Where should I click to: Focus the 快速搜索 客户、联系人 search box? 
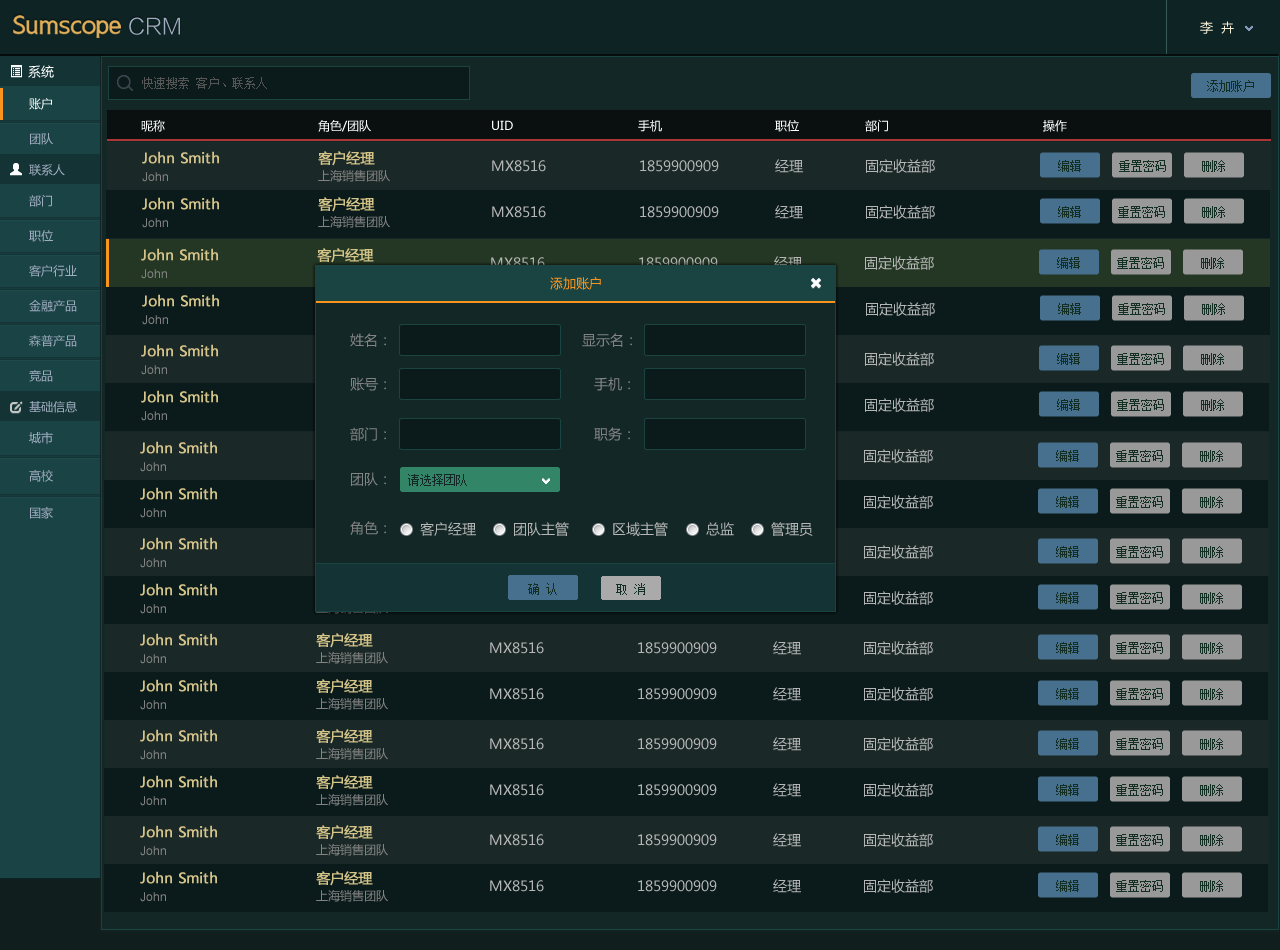pyautogui.click(x=289, y=83)
